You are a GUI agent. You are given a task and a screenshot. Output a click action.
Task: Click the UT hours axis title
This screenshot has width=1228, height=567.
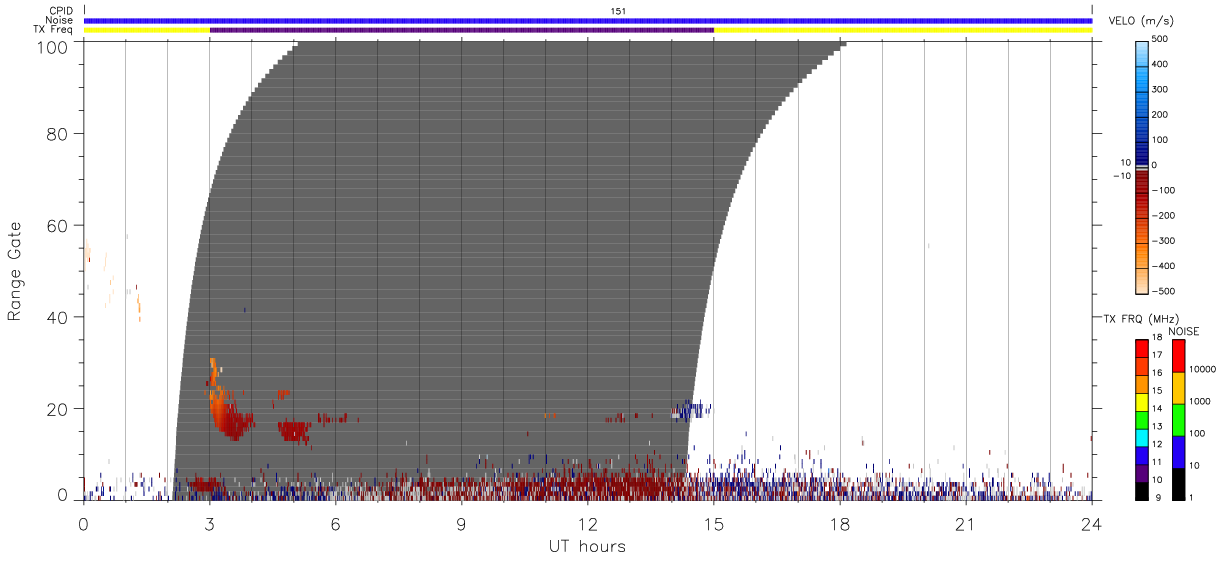586,547
